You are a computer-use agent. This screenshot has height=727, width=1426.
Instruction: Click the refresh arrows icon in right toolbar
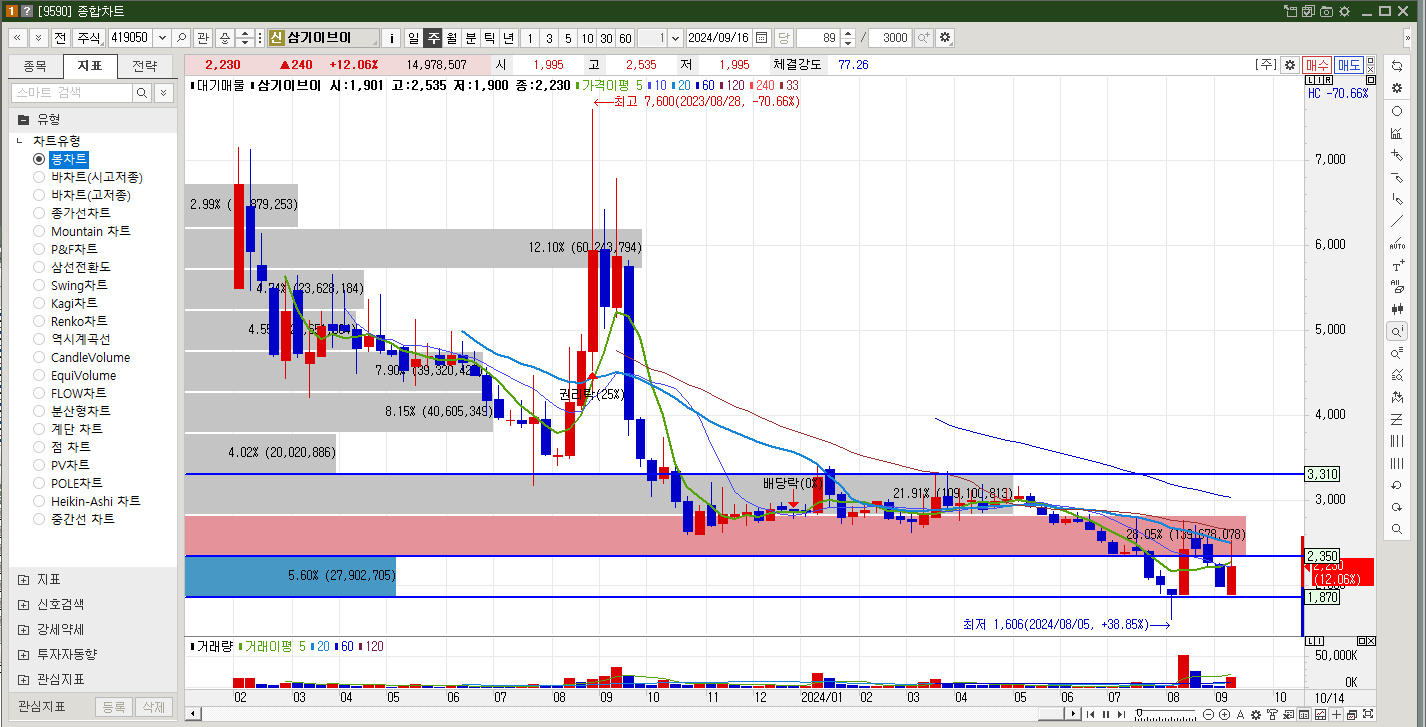pos(1397,66)
